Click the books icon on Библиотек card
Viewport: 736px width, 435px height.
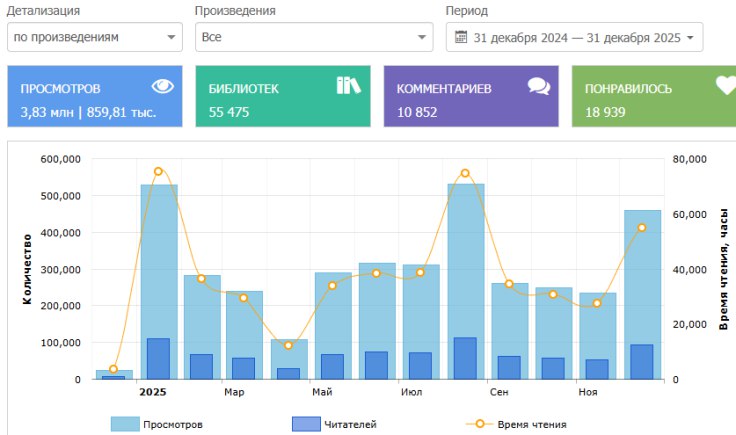click(348, 87)
